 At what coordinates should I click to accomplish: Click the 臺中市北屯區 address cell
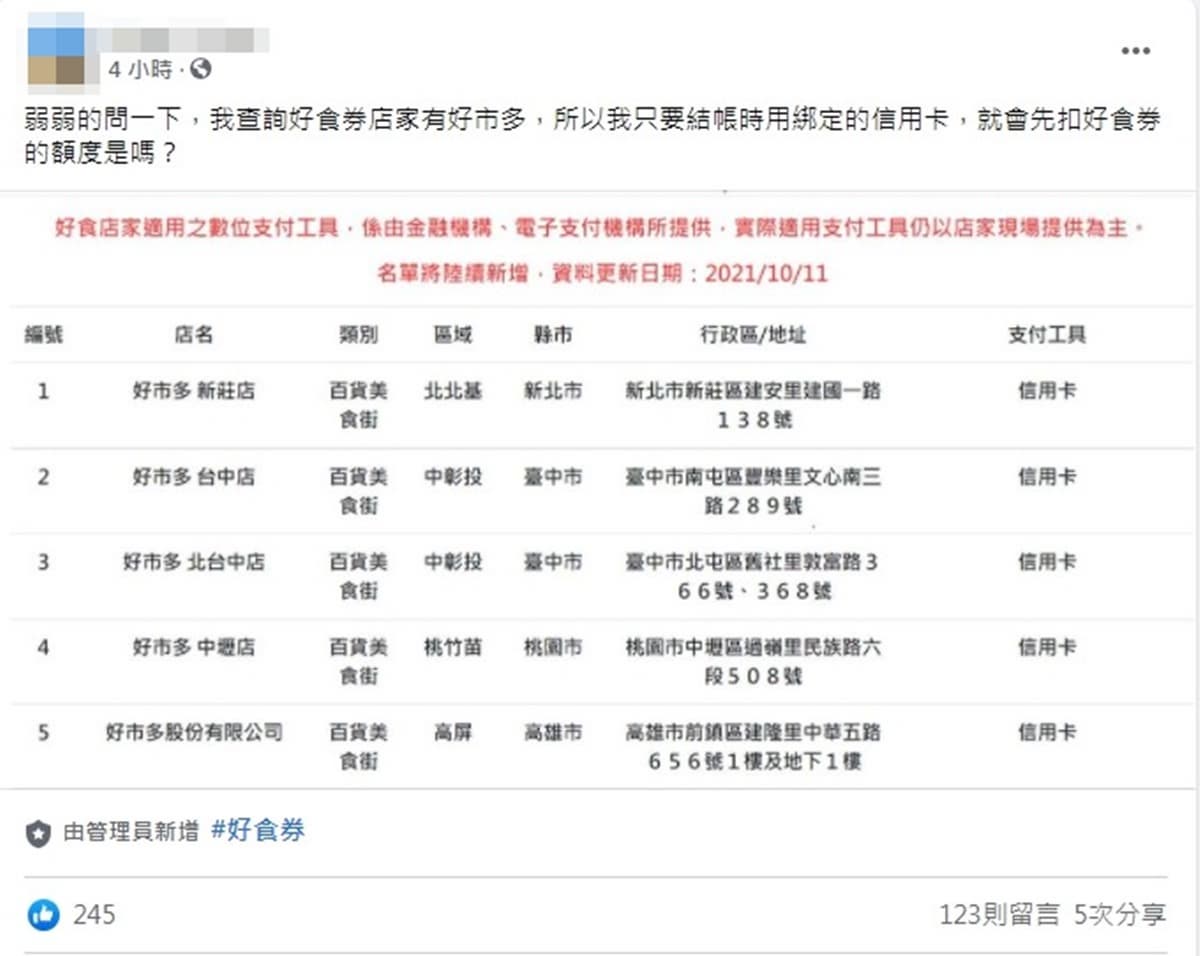(753, 576)
